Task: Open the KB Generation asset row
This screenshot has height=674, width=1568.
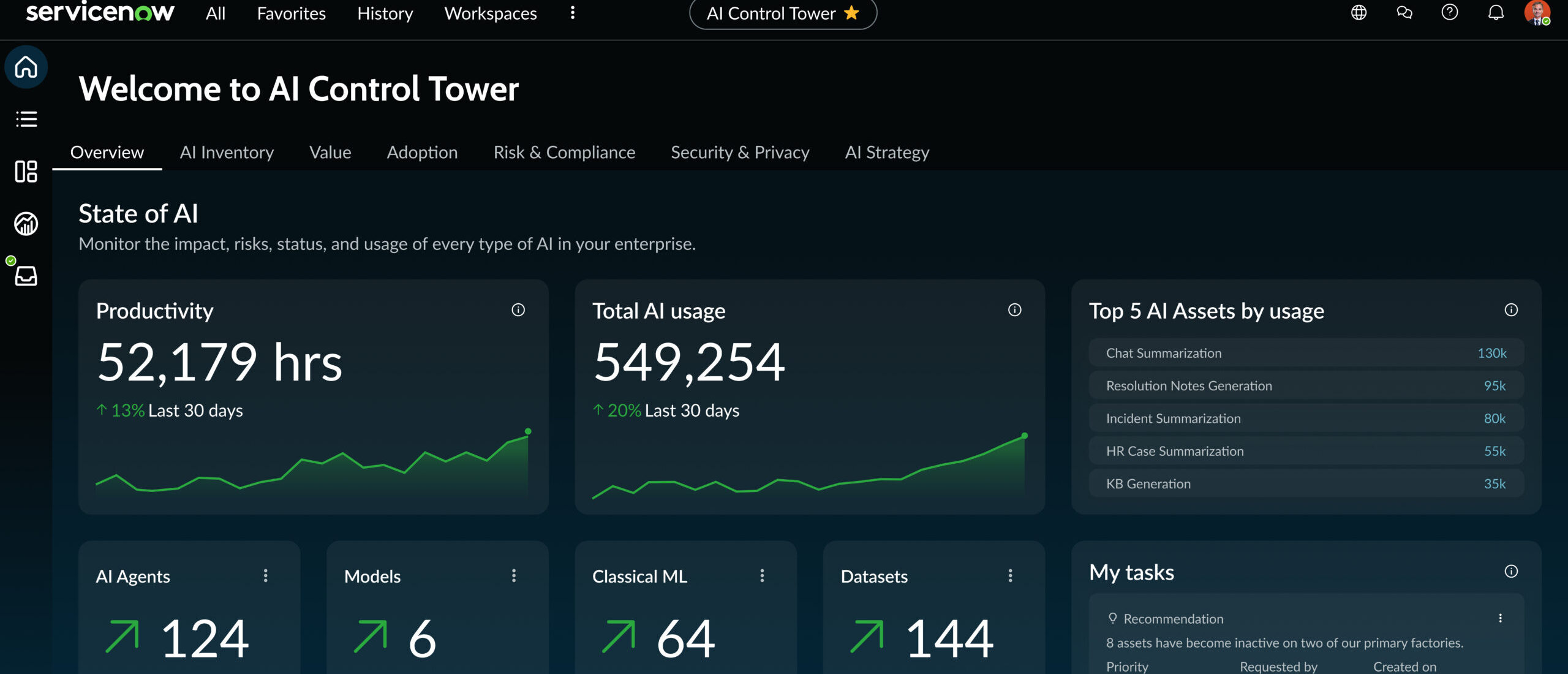Action: pyautogui.click(x=1306, y=483)
